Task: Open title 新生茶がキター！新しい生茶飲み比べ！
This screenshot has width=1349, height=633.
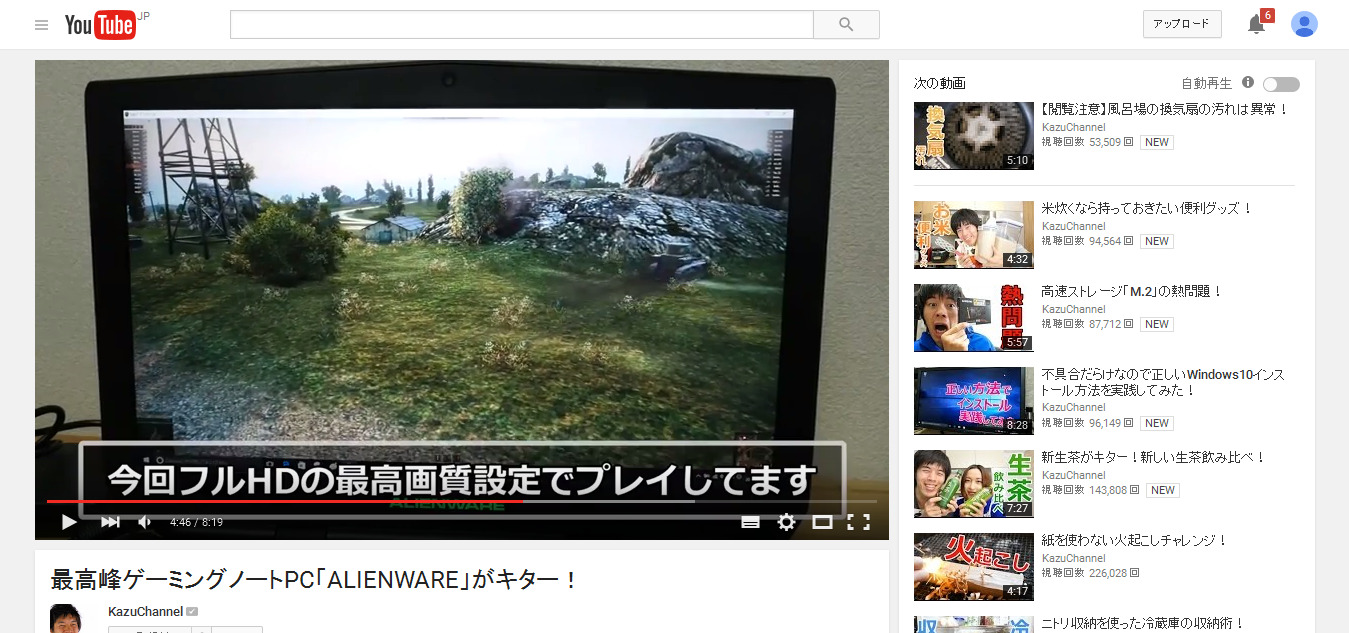Action: (1154, 457)
